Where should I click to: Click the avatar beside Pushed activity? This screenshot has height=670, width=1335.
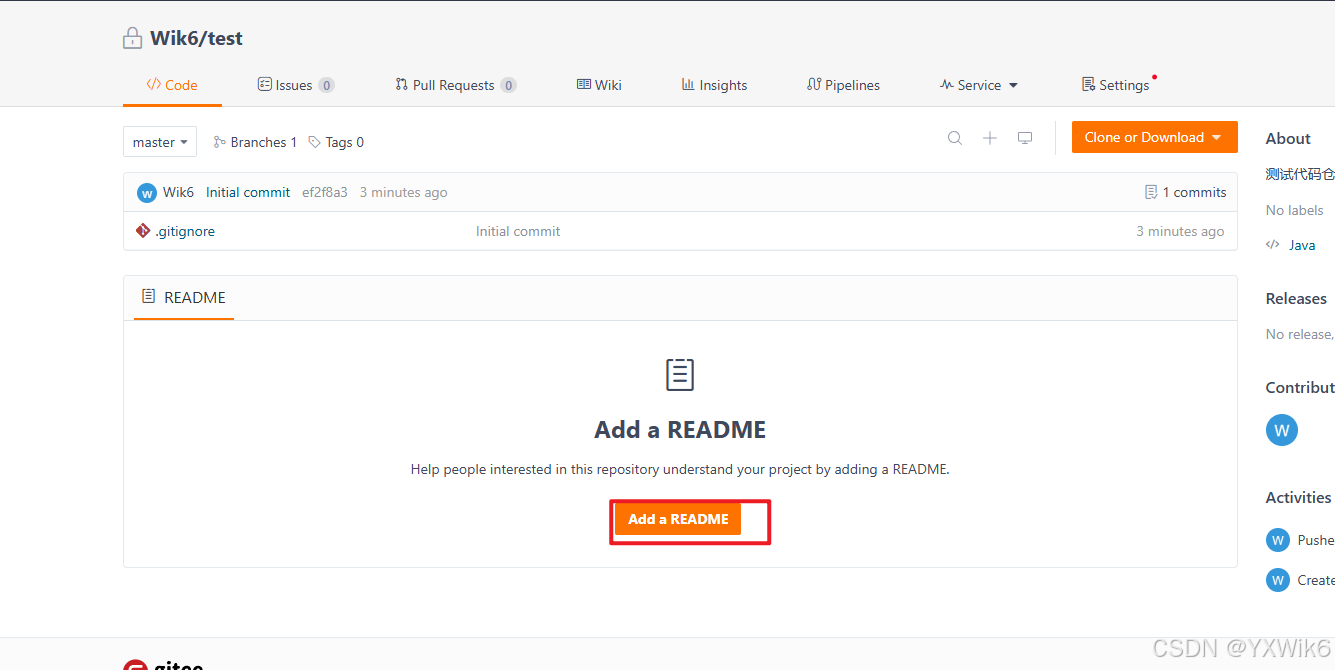coord(1278,540)
